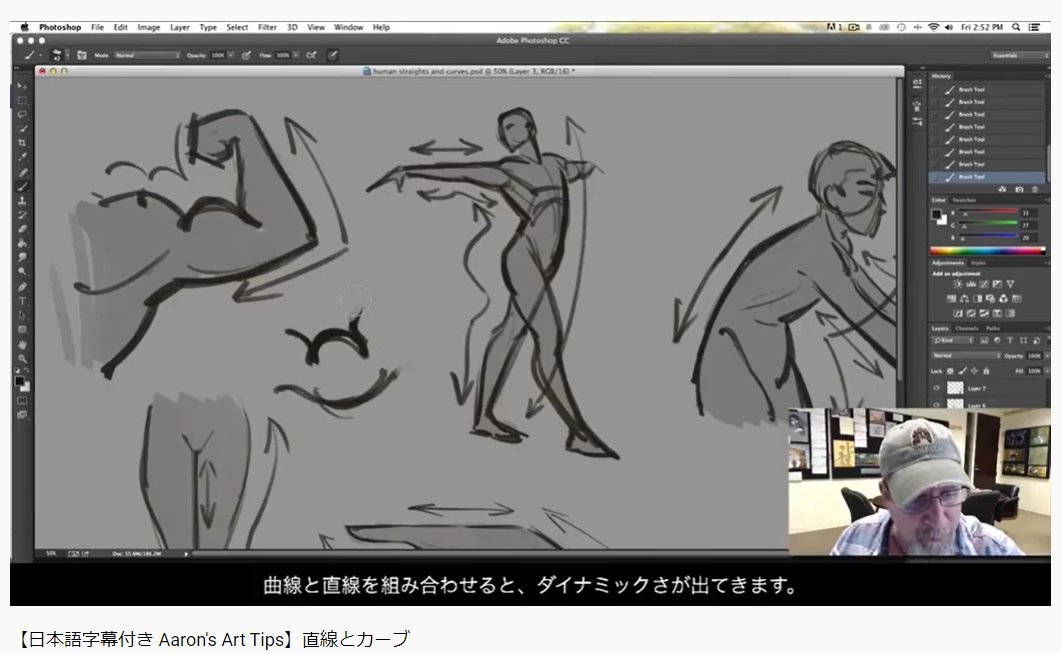
Task: Switch to the Channels tab
Action: (967, 328)
